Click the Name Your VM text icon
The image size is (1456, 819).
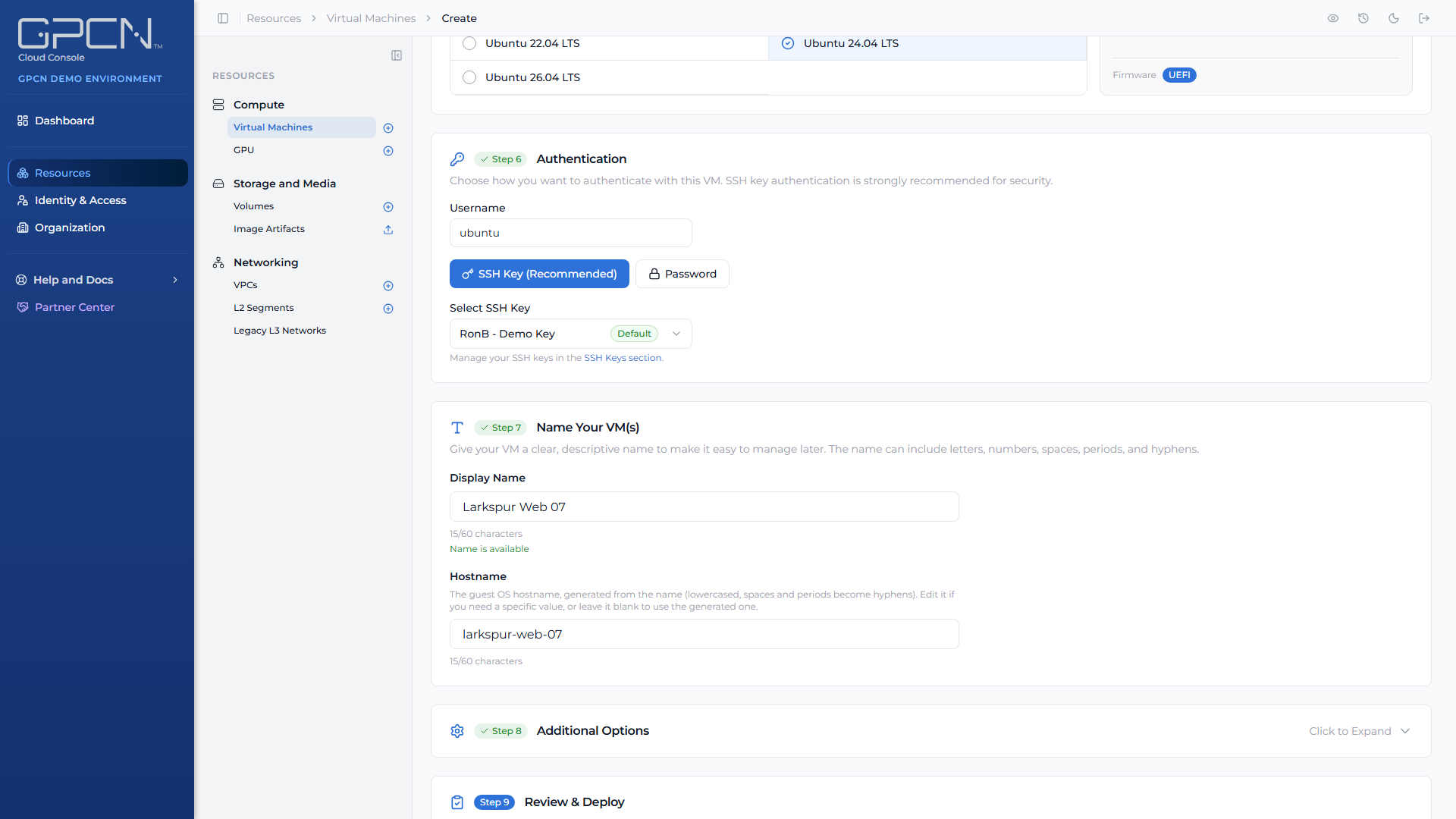coord(457,428)
